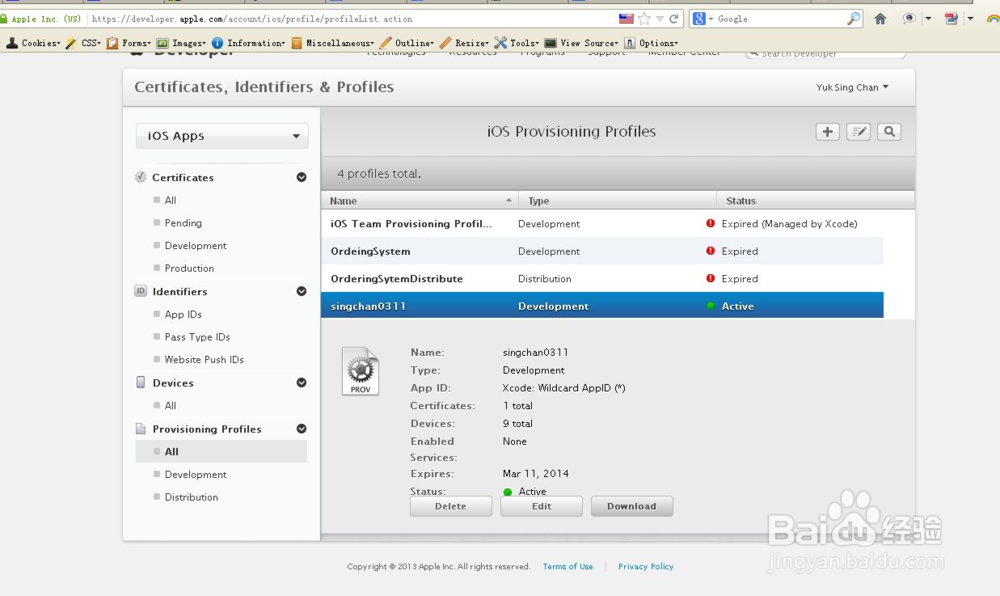
Task: Open the Terms of Use link
Action: tap(568, 566)
